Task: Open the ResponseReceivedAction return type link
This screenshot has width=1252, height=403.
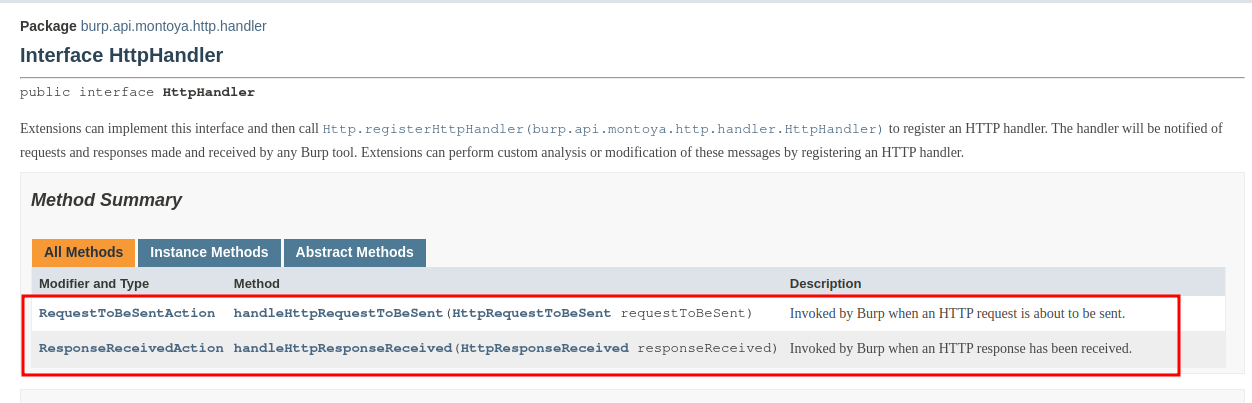Action: pyautogui.click(x=131, y=348)
